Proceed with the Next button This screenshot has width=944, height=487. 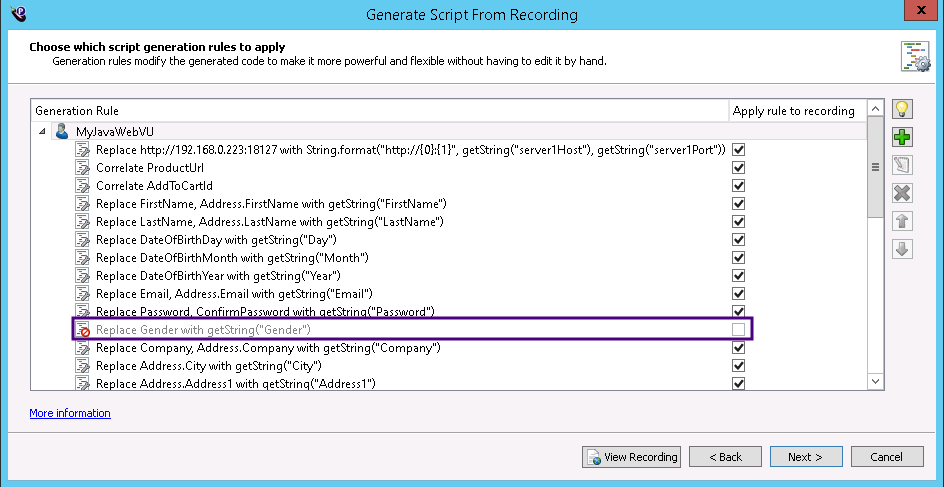[x=805, y=457]
